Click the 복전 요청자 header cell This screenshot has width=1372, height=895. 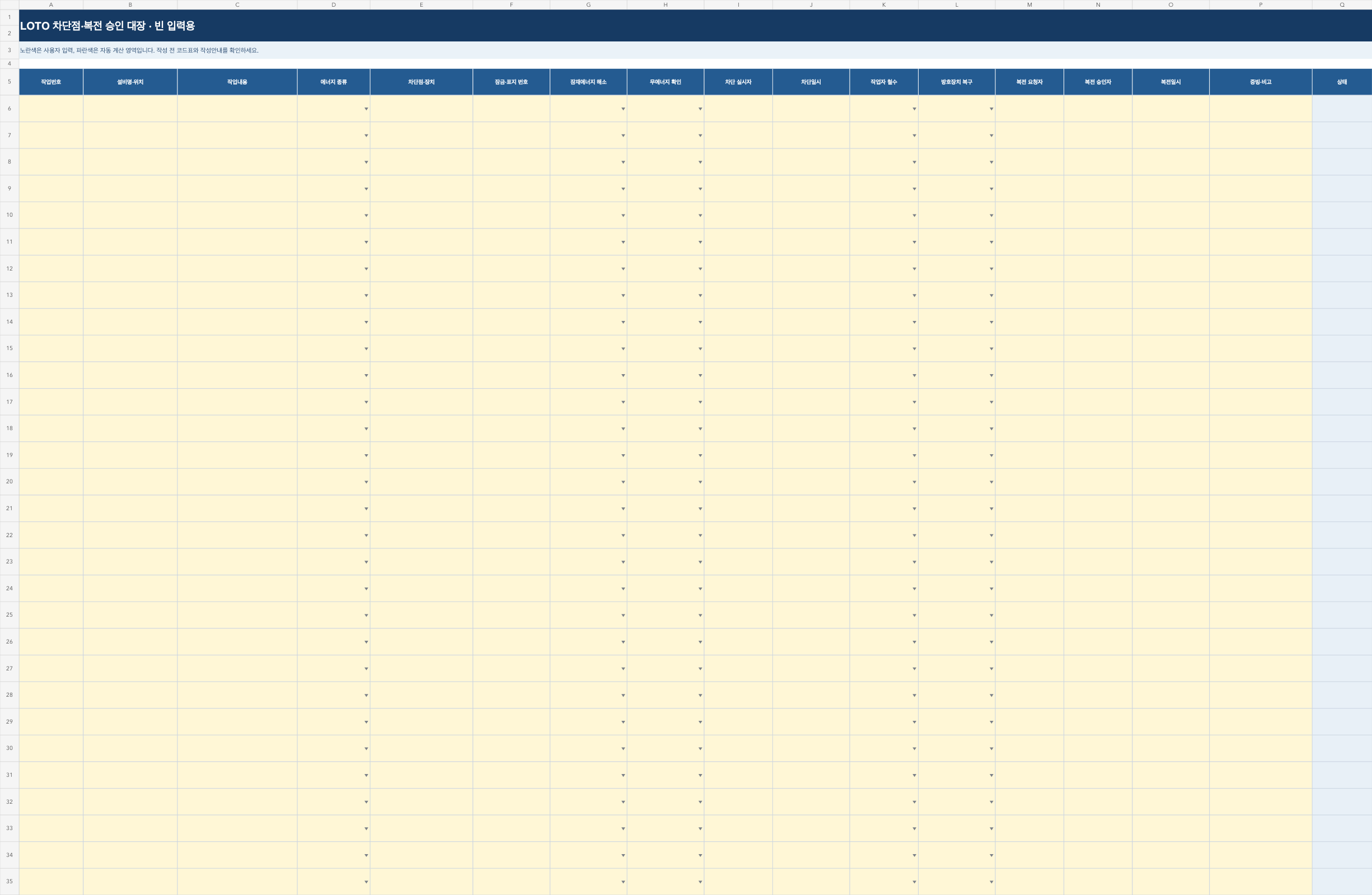(1029, 82)
